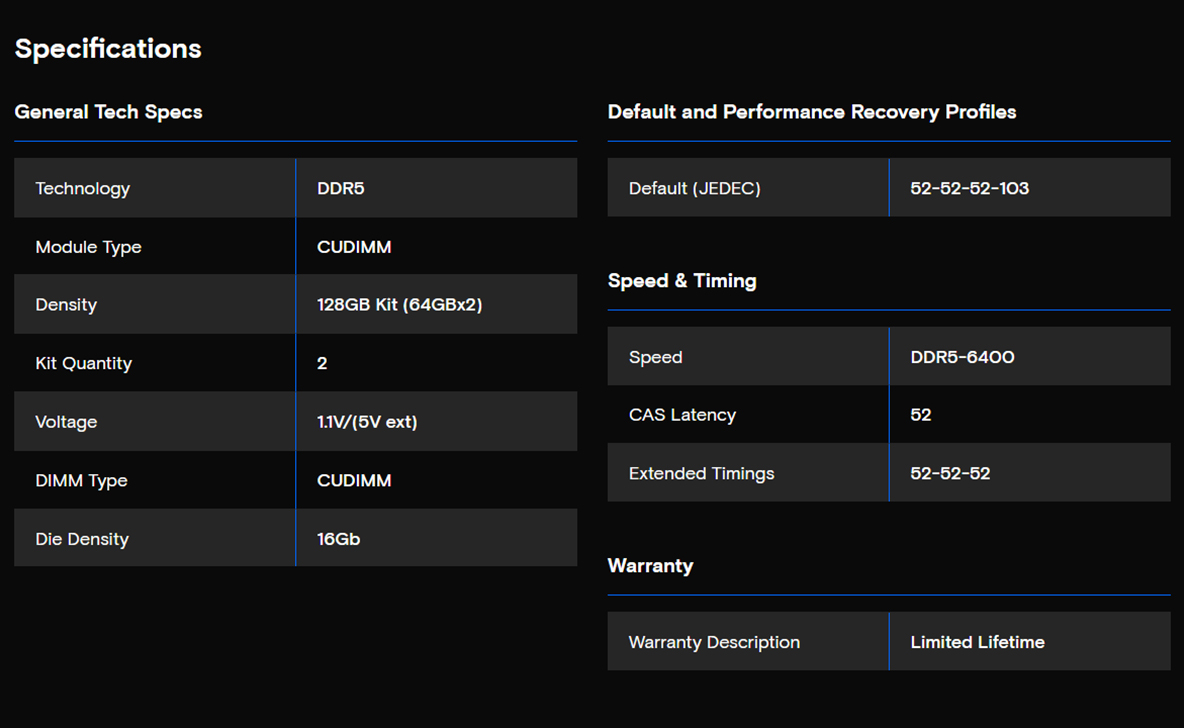Select the Speed & Timing section heading
1184x728 pixels.
coord(682,281)
